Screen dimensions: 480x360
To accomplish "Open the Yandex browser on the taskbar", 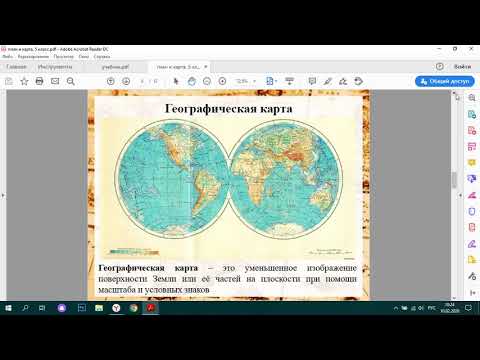I will [x=116, y=308].
